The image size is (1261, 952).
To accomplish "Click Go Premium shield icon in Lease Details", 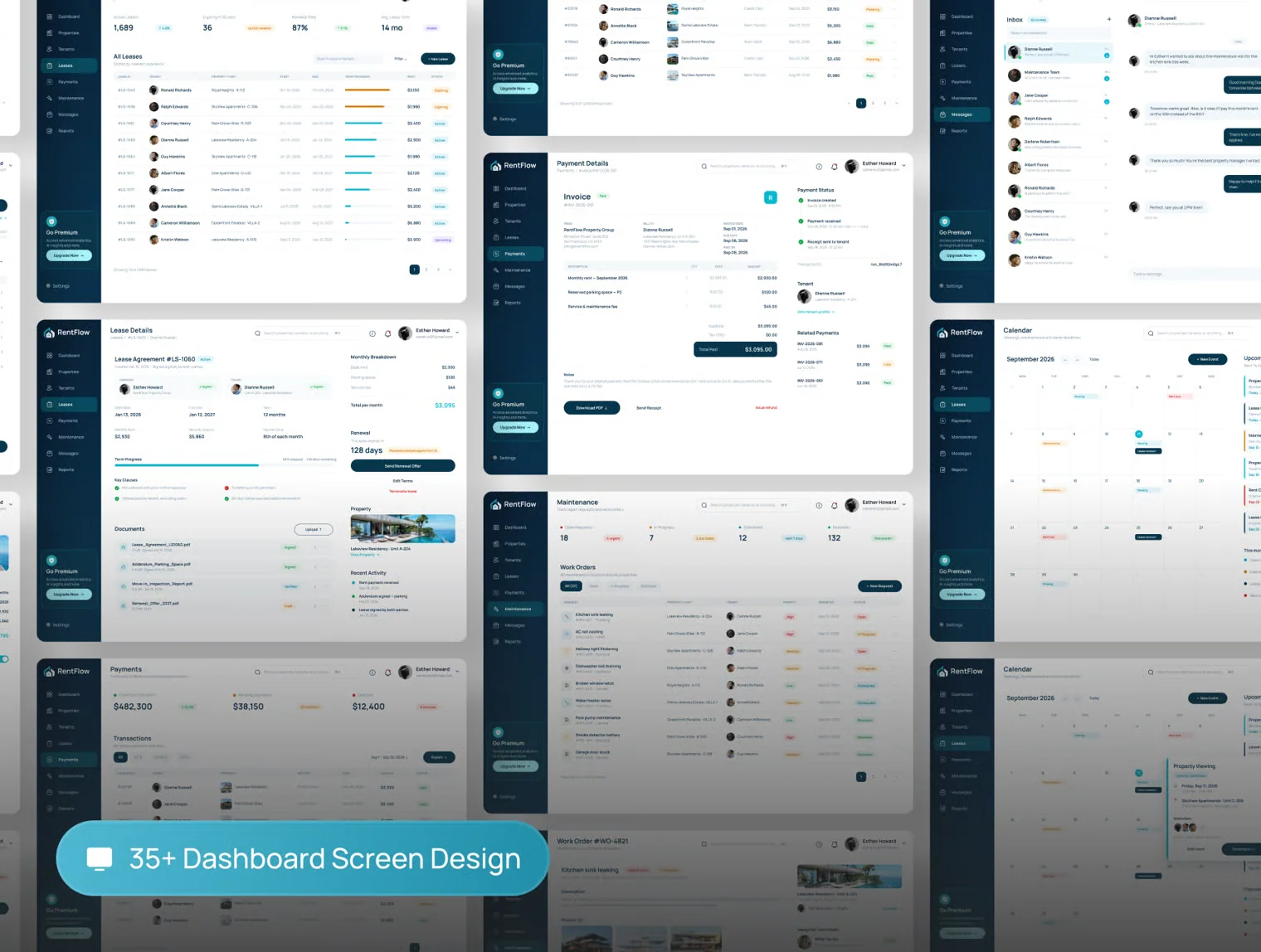I will point(51,561).
